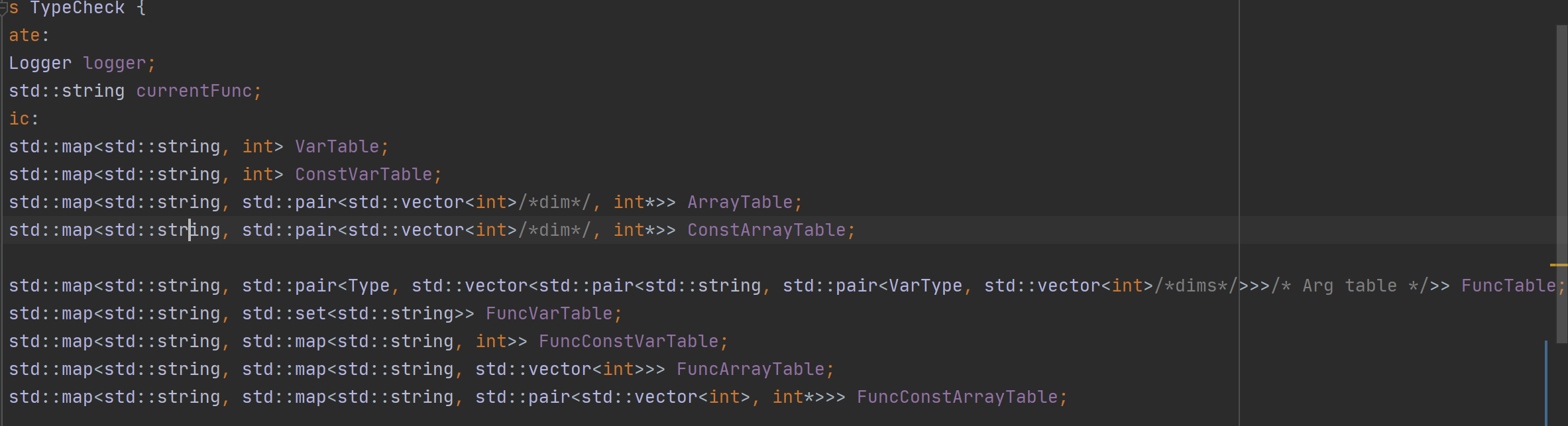1568x426 pixels.
Task: Click the yellow warning marker on scrollbar
Action: [1558, 265]
